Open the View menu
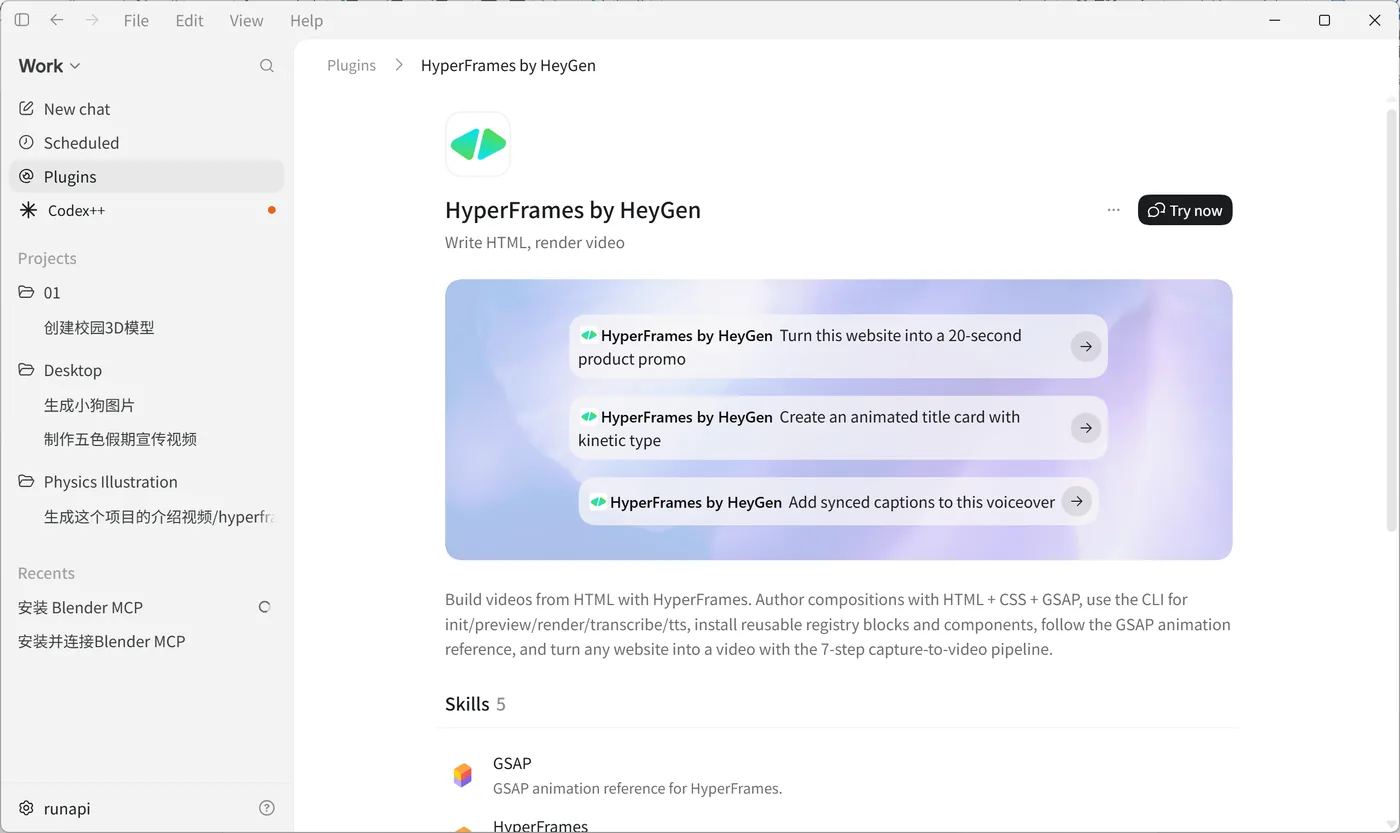The height and width of the screenshot is (833, 1400). pyautogui.click(x=246, y=20)
